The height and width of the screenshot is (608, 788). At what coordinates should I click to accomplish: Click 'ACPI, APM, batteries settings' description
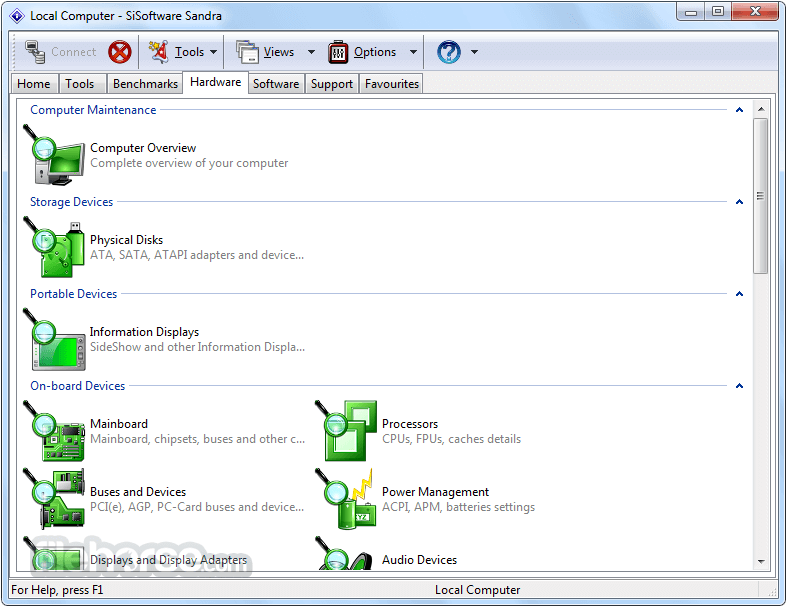(x=459, y=506)
